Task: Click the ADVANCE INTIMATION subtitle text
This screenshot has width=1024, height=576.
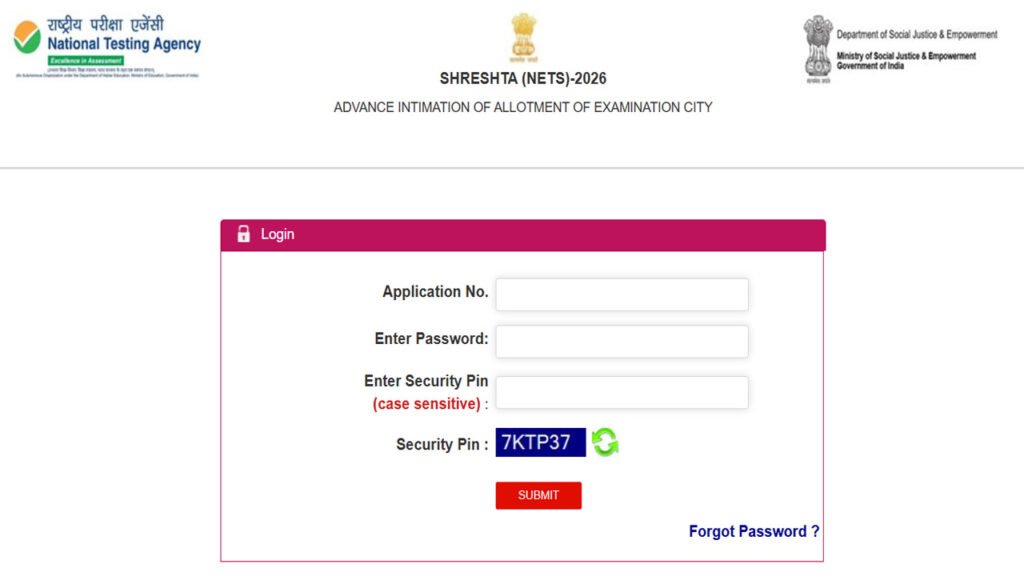Action: pyautogui.click(x=522, y=107)
